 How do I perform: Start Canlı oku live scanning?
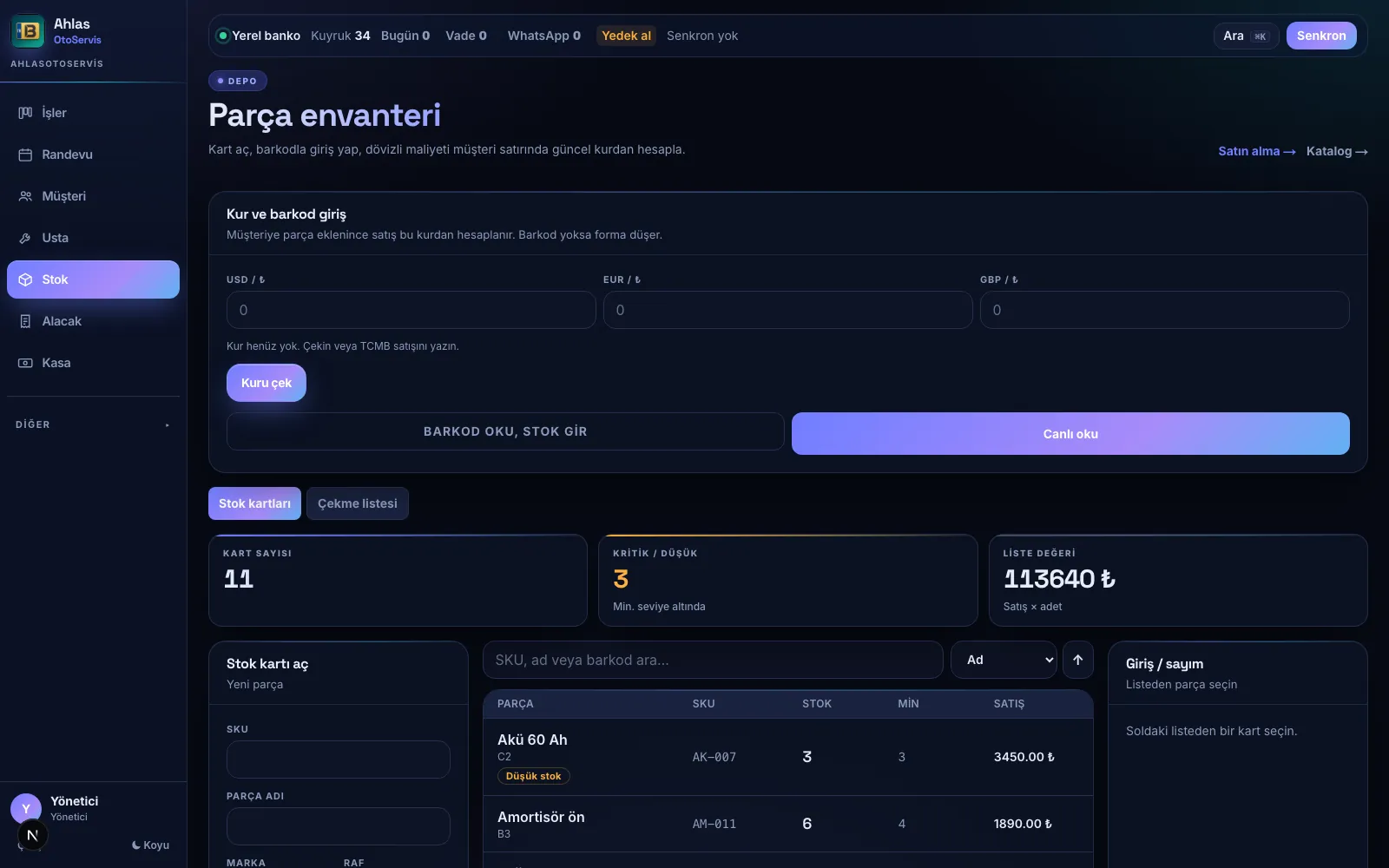click(1070, 434)
